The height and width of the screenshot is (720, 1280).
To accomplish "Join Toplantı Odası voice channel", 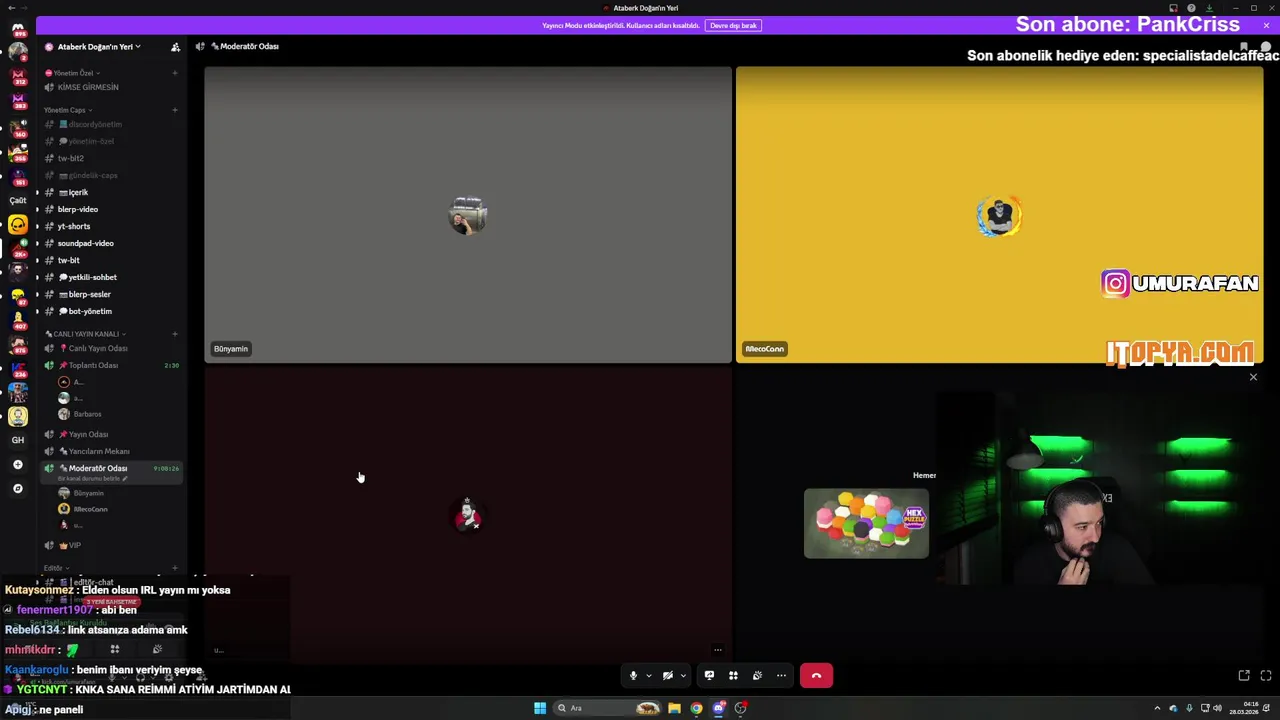I will pos(111,365).
